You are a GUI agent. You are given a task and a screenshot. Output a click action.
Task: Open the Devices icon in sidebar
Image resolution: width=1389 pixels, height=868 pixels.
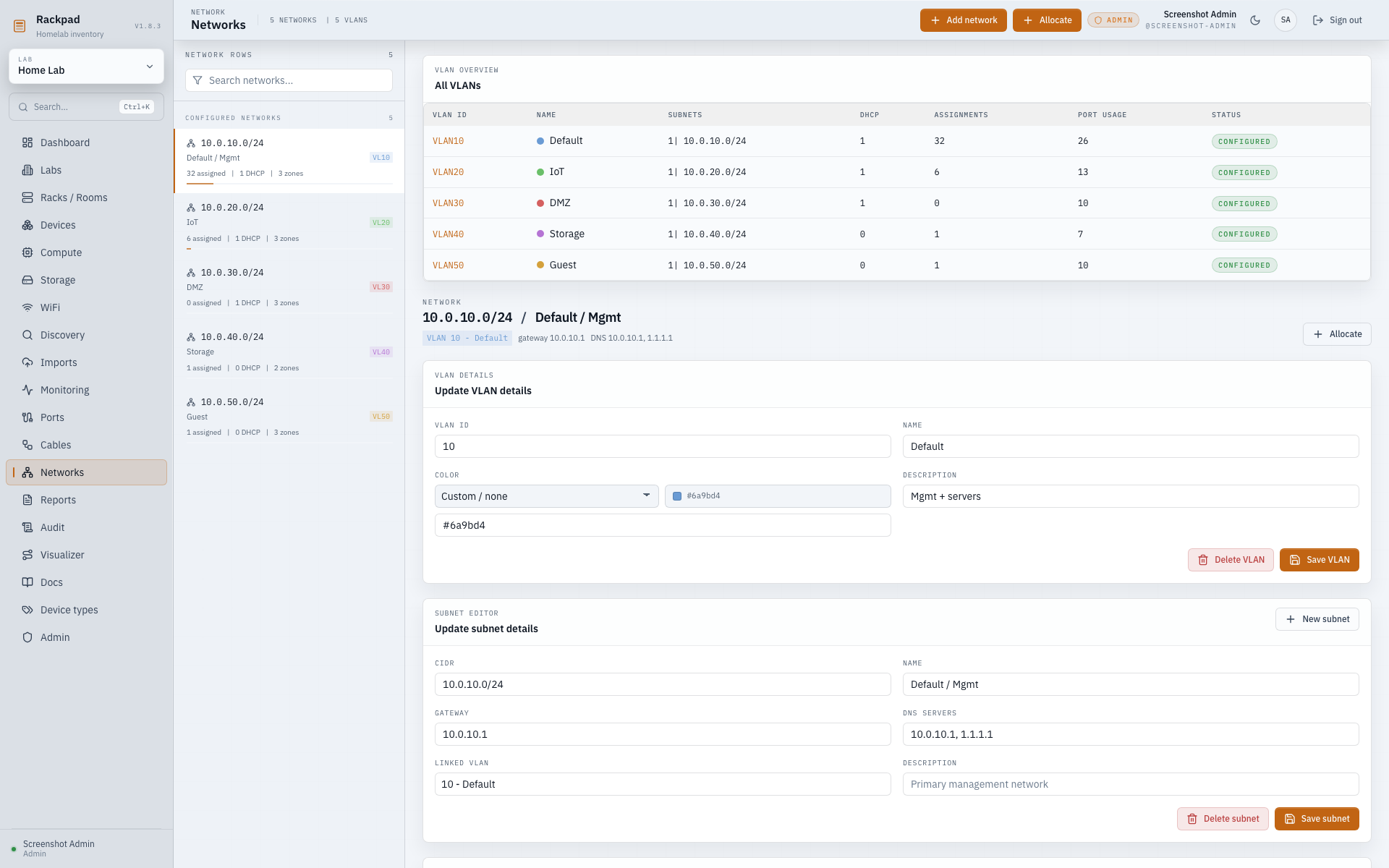point(27,225)
